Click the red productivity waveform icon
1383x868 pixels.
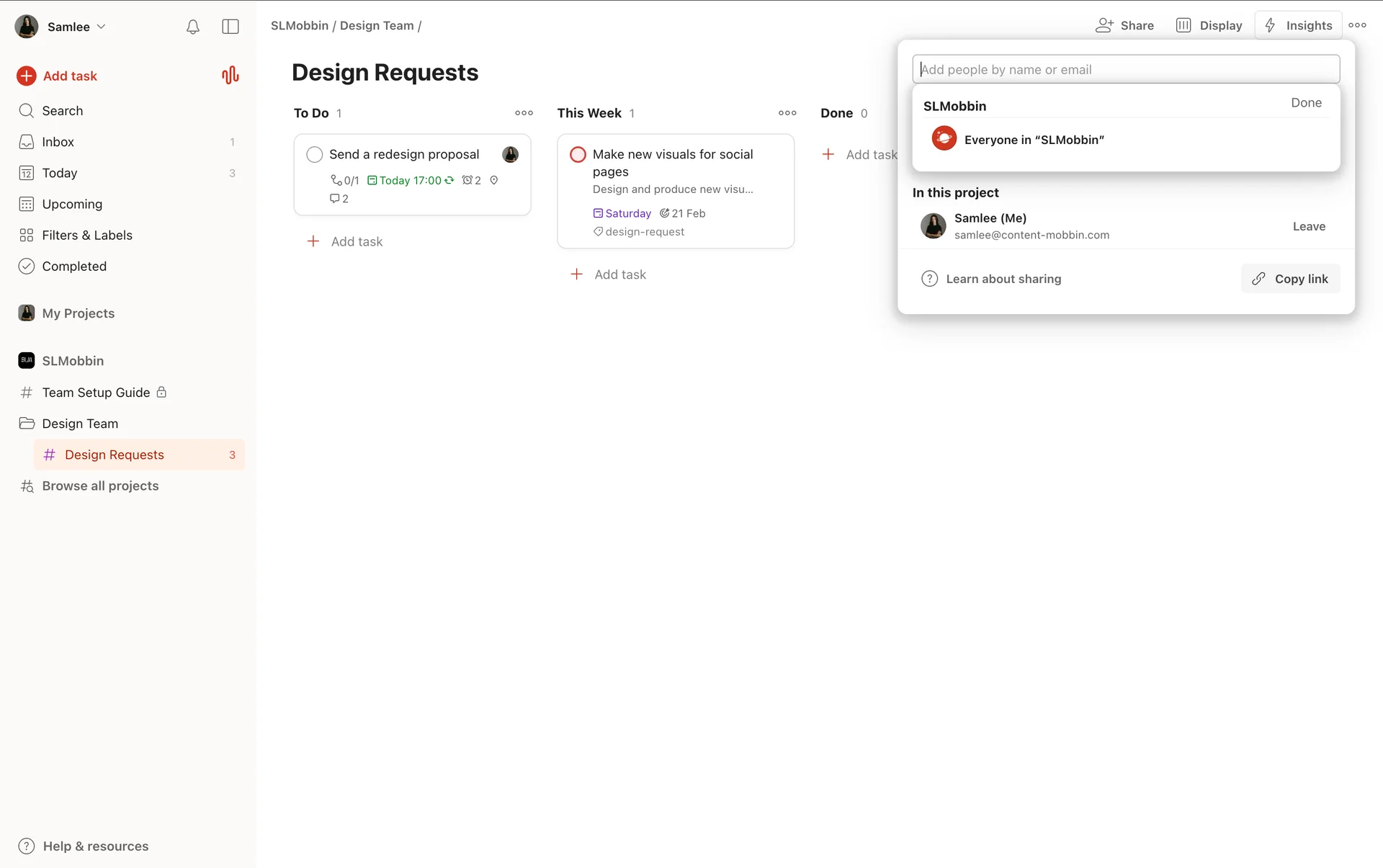click(x=230, y=76)
